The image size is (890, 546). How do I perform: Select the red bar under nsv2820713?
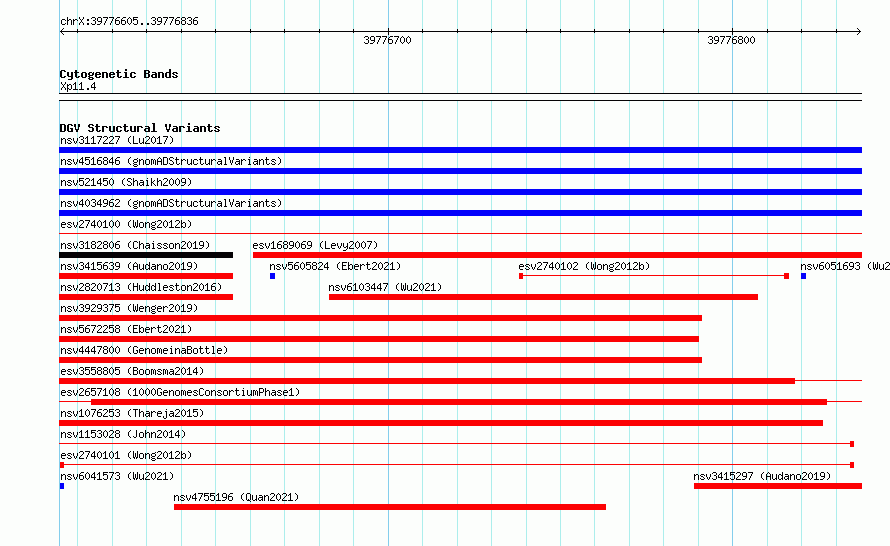pos(146,297)
